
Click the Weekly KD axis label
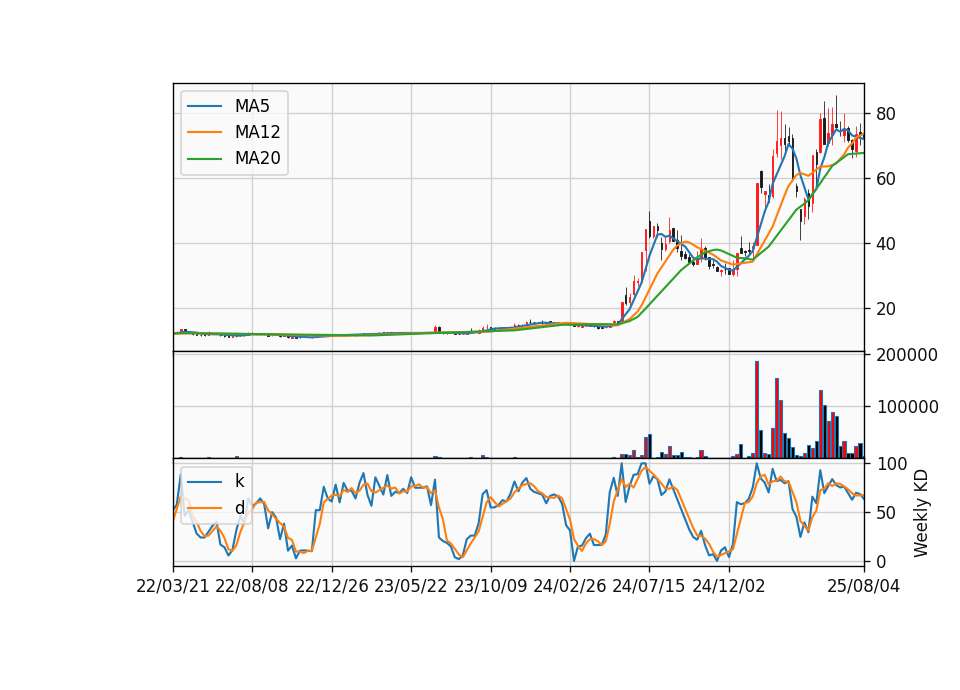tap(920, 513)
